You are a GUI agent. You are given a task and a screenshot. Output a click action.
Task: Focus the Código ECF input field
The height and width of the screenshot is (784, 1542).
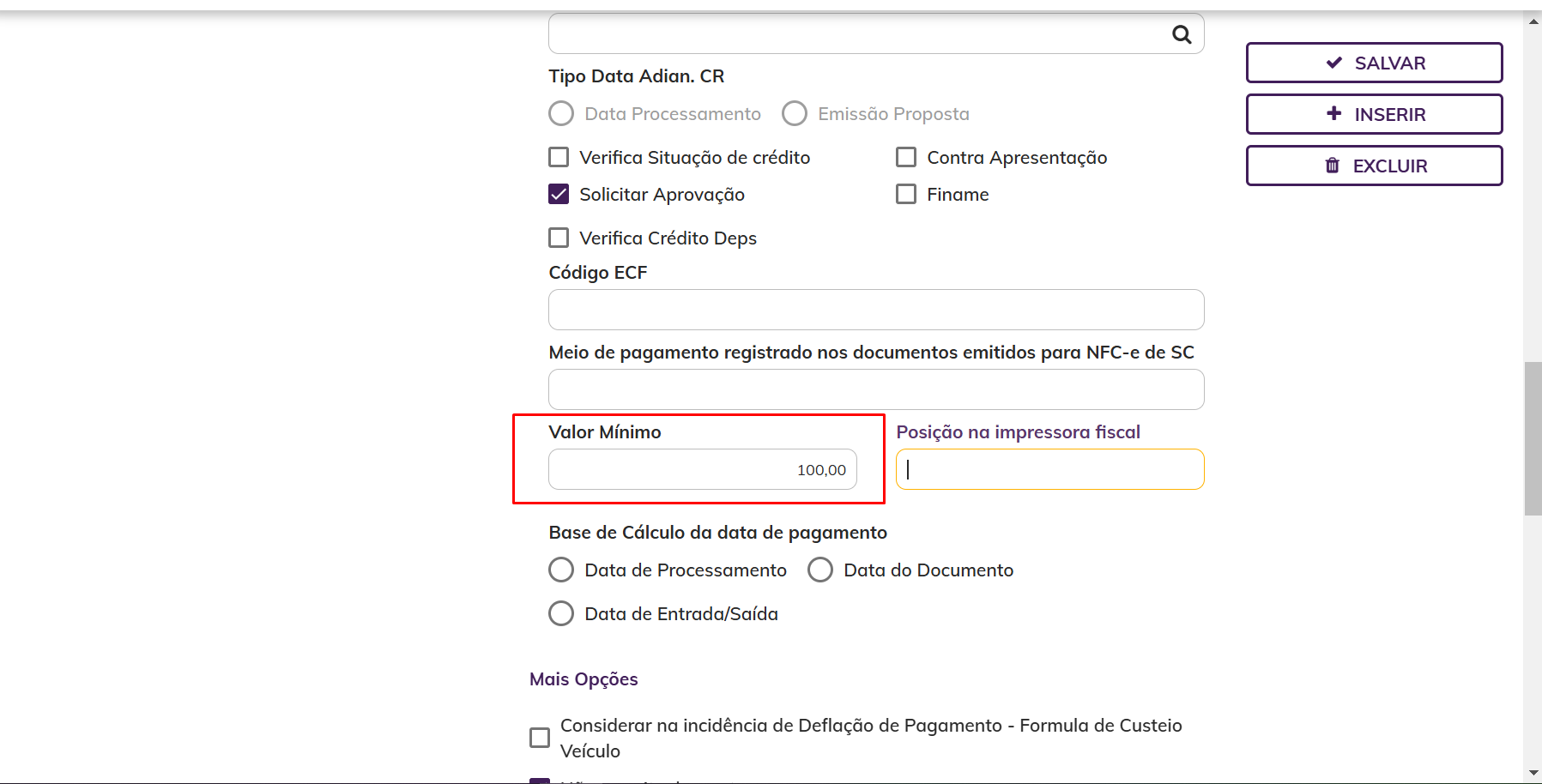point(876,310)
